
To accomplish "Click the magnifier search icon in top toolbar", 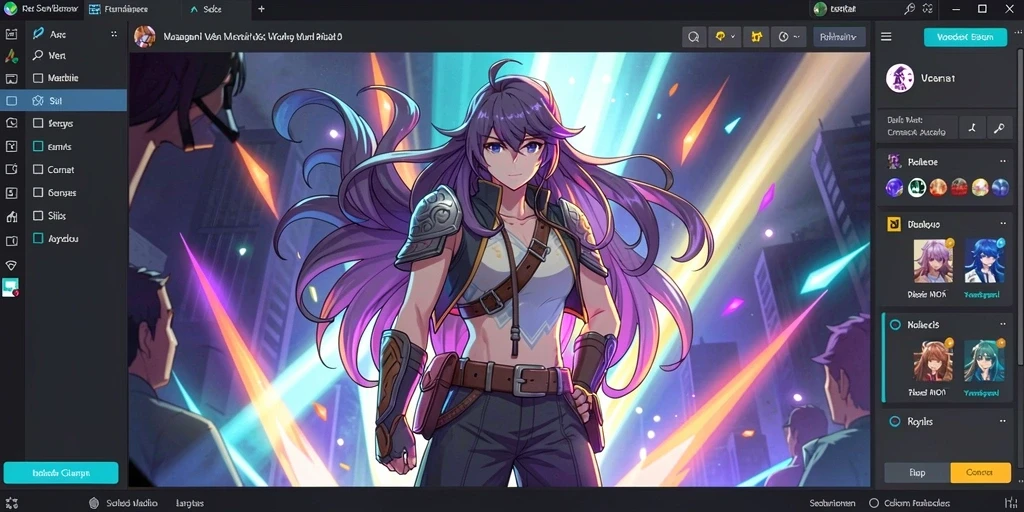I will [694, 37].
